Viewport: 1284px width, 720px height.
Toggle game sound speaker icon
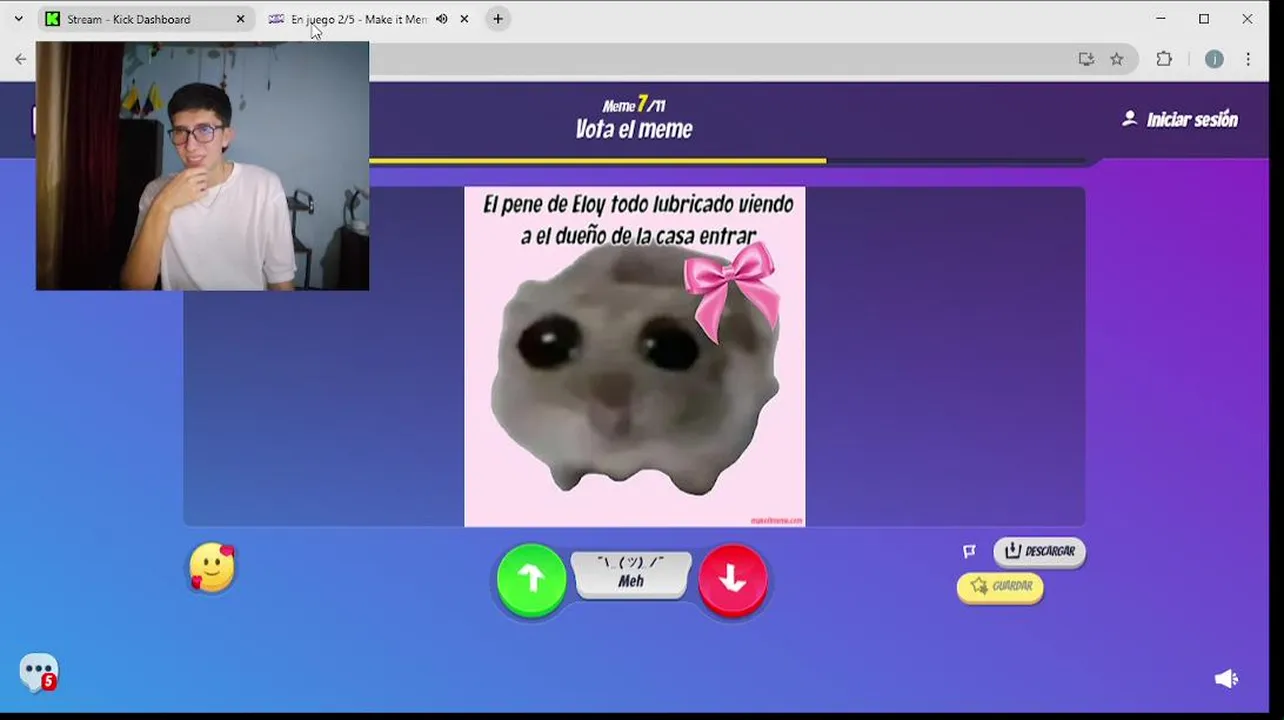[1226, 679]
